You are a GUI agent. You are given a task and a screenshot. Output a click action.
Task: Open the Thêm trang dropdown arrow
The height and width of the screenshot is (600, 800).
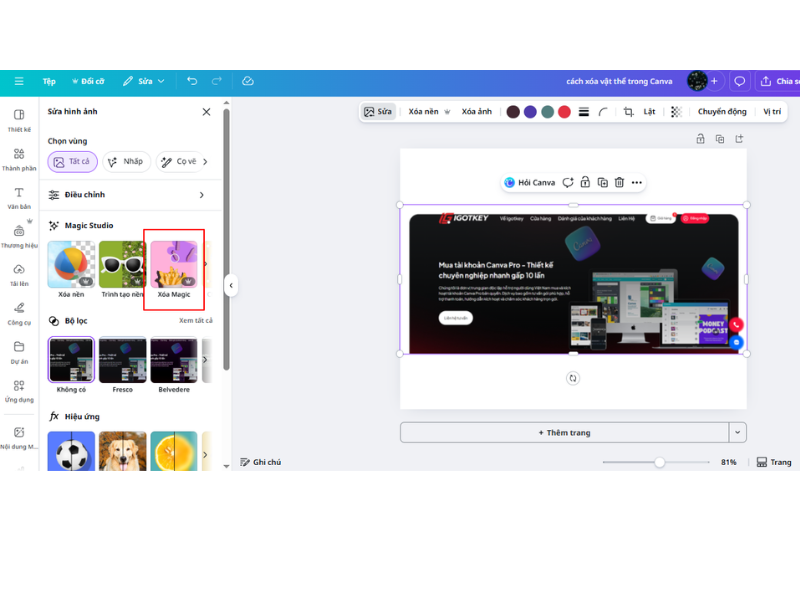pos(737,432)
